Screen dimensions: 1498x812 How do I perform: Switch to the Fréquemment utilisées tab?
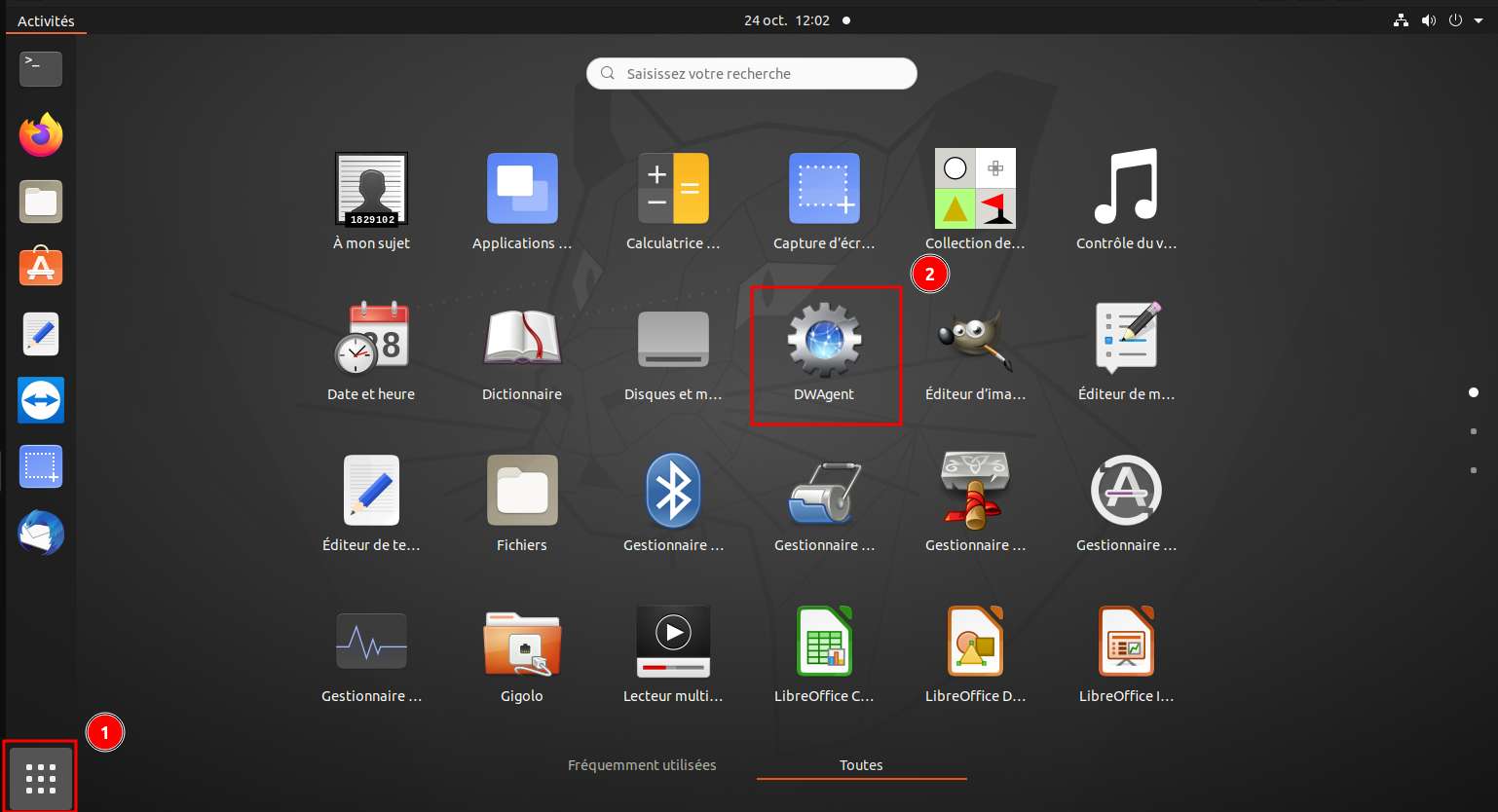coord(642,765)
